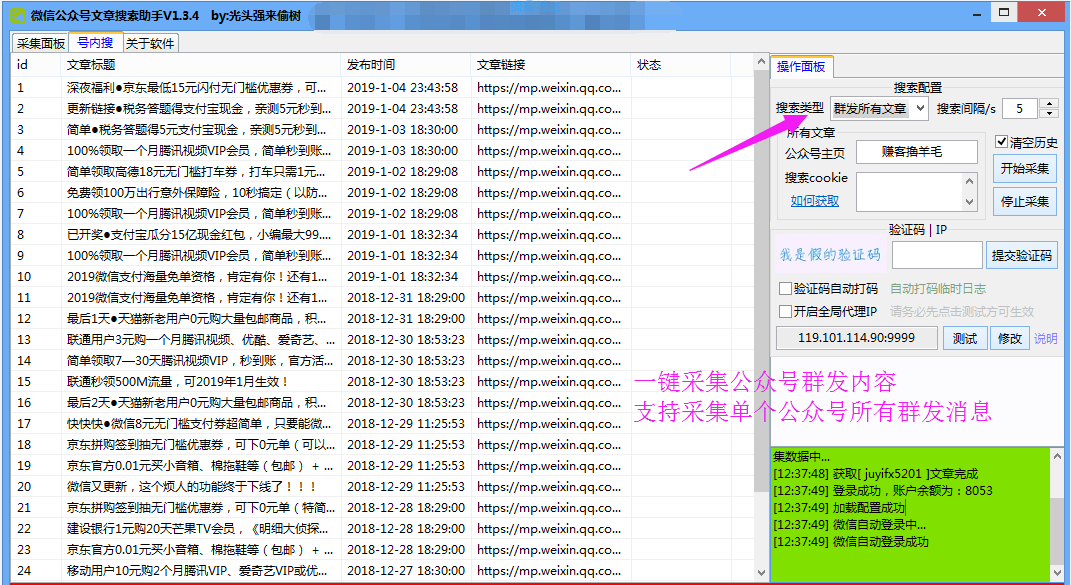Select row 17 快快快●微信8元无门槛支付券

tap(382, 424)
